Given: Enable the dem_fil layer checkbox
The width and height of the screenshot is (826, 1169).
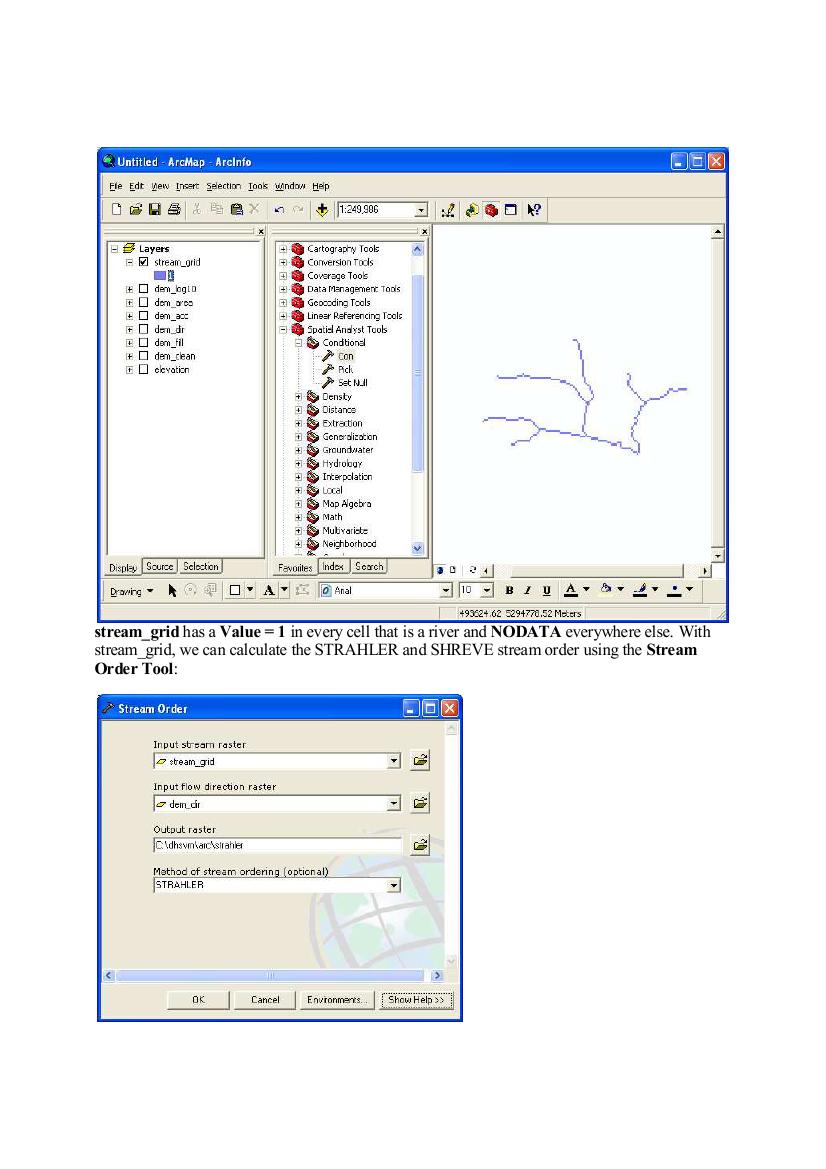Looking at the screenshot, I should [144, 343].
